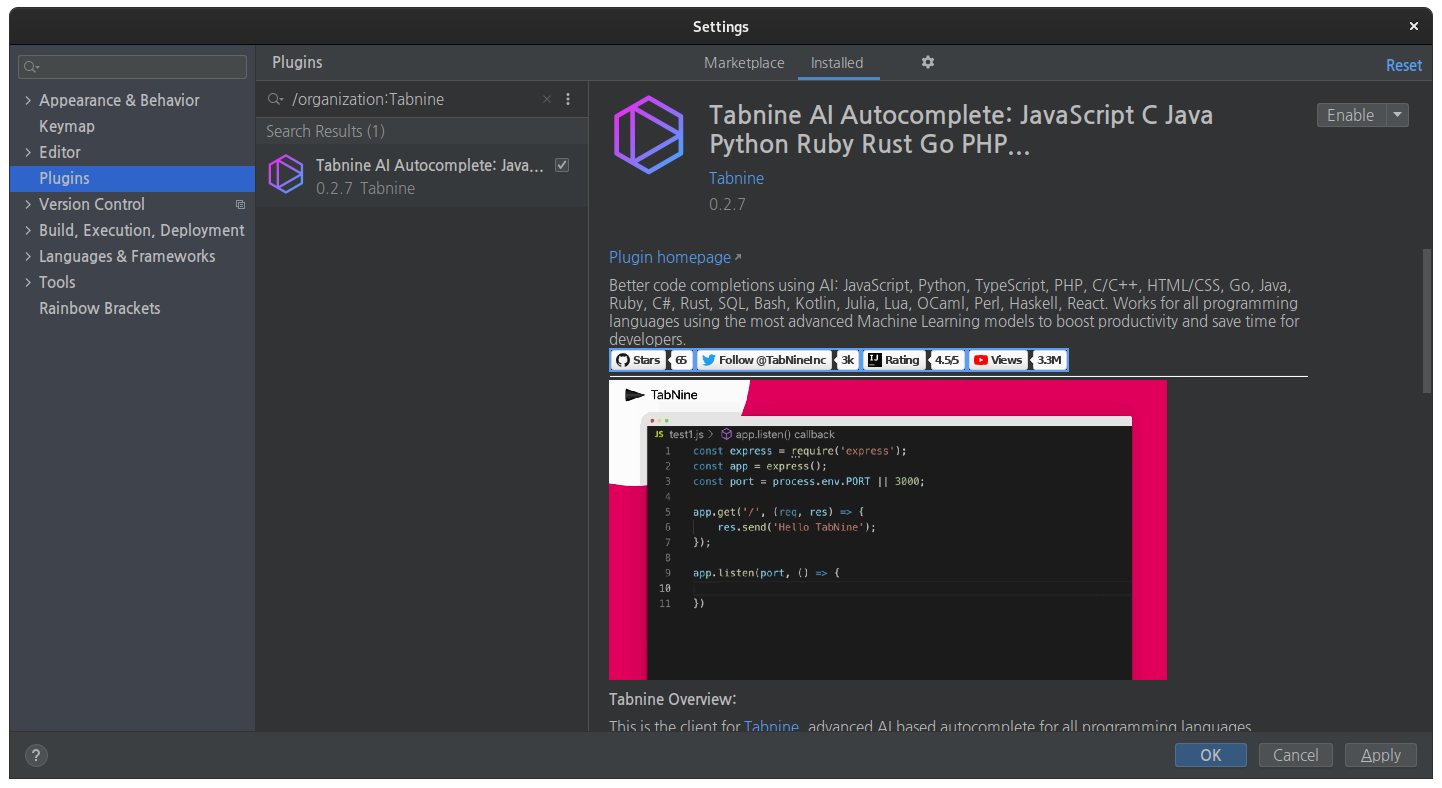Select Tabnine AI Autocomplete search result

421,175
